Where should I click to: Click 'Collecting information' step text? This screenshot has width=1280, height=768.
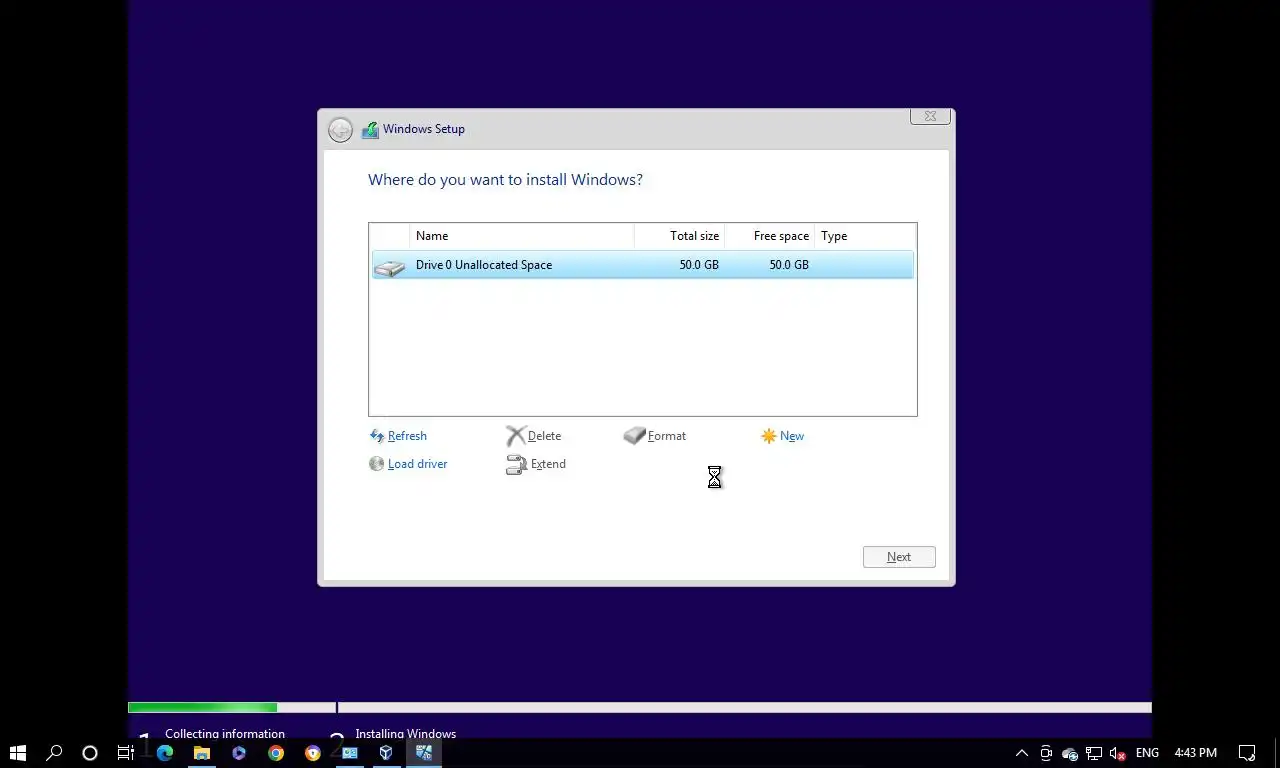tap(225, 733)
